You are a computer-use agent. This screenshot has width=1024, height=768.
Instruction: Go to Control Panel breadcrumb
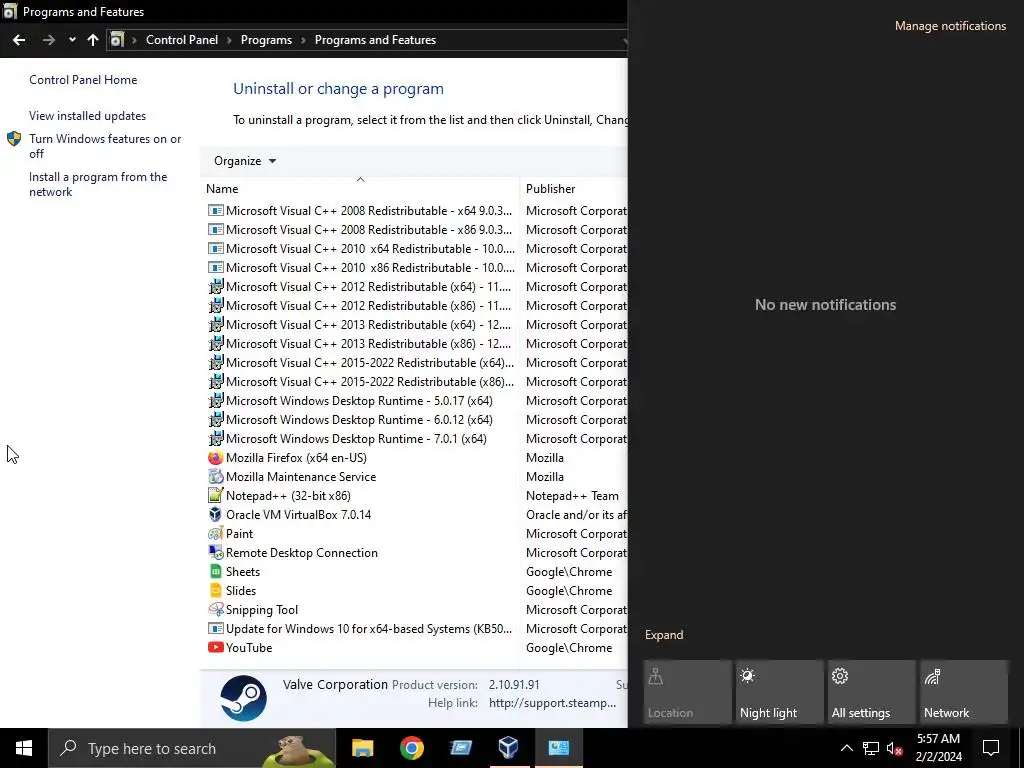coord(182,40)
